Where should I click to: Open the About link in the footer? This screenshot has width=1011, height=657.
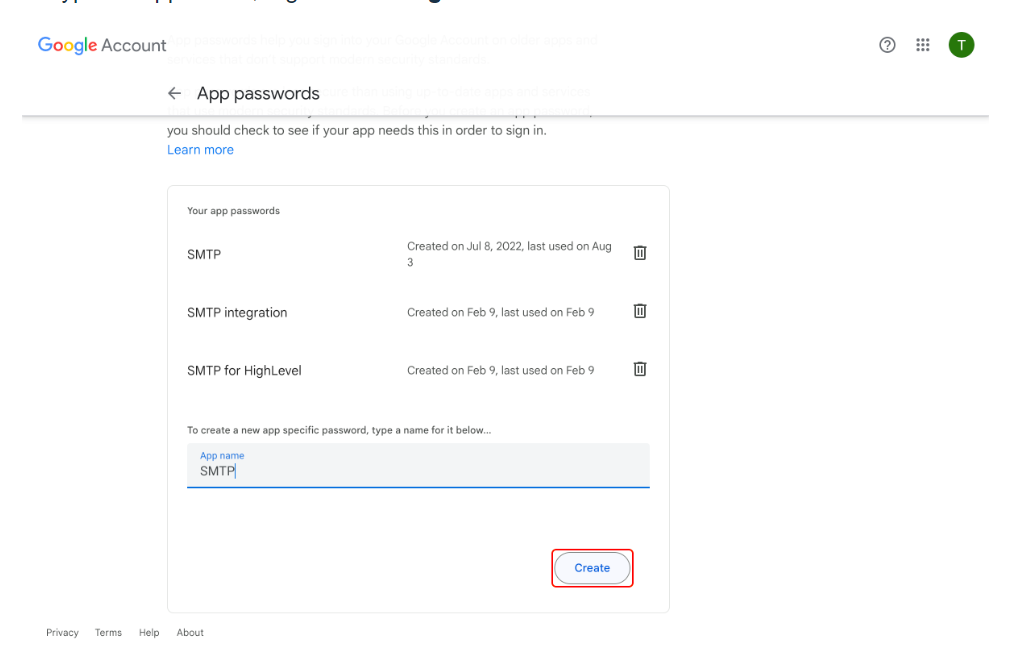(x=190, y=633)
